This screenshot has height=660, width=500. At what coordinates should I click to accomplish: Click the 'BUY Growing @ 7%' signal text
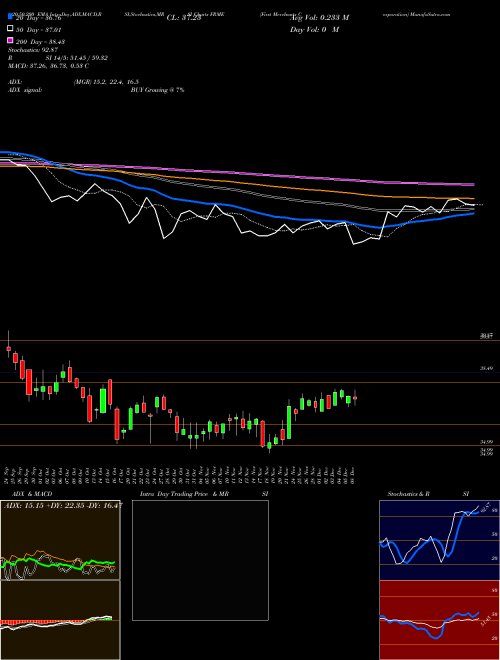click(157, 90)
